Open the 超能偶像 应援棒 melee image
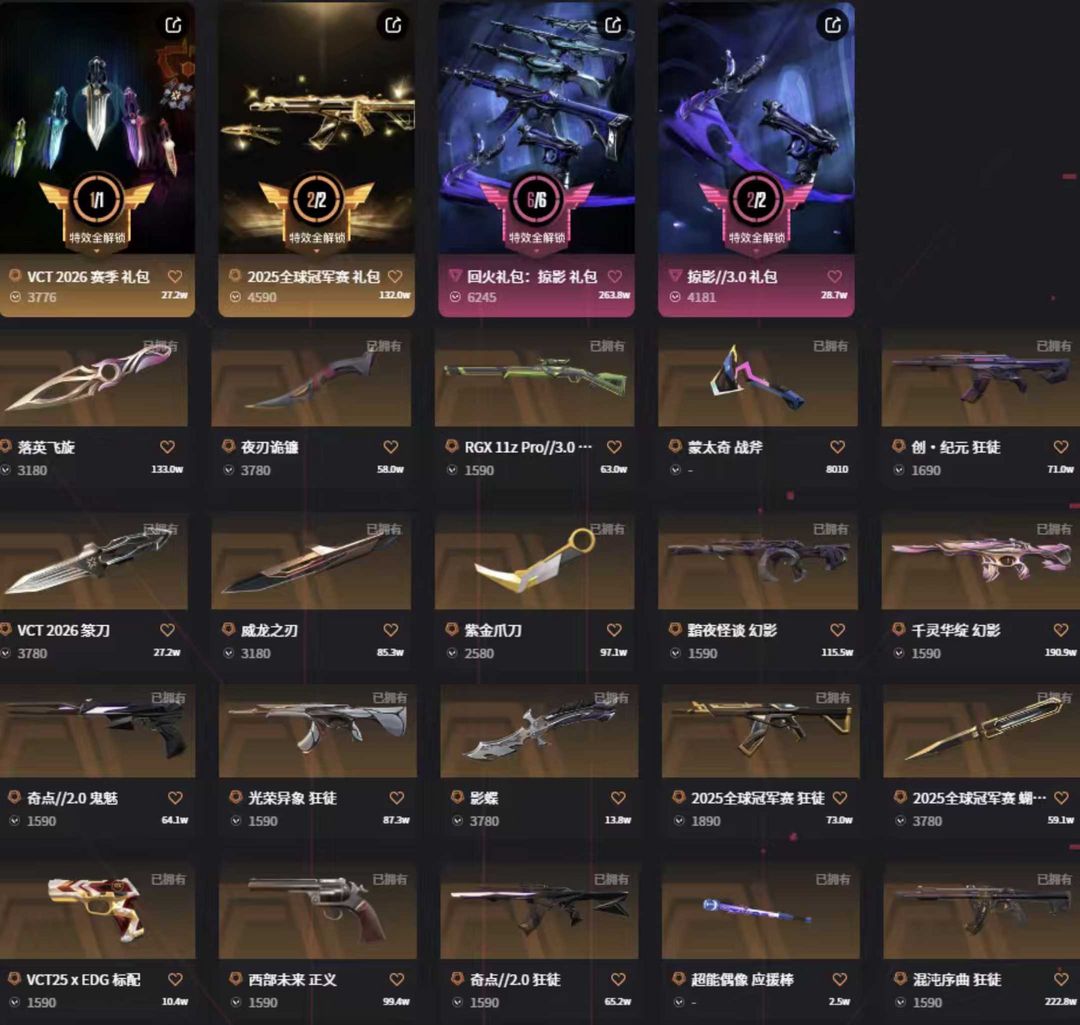The width and height of the screenshot is (1080, 1025). coord(760,911)
